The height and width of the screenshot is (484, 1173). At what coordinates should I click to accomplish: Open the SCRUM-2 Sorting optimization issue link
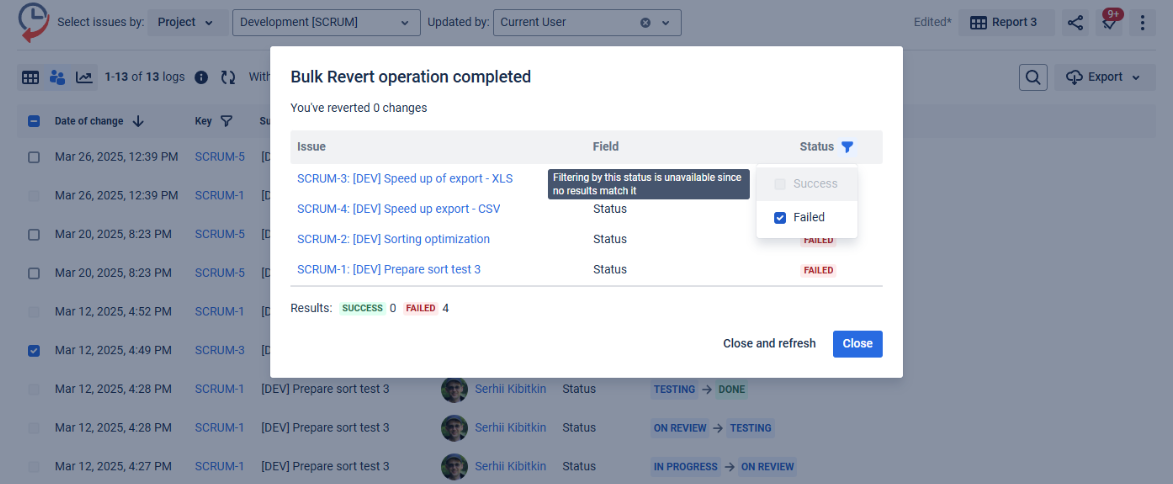393,239
